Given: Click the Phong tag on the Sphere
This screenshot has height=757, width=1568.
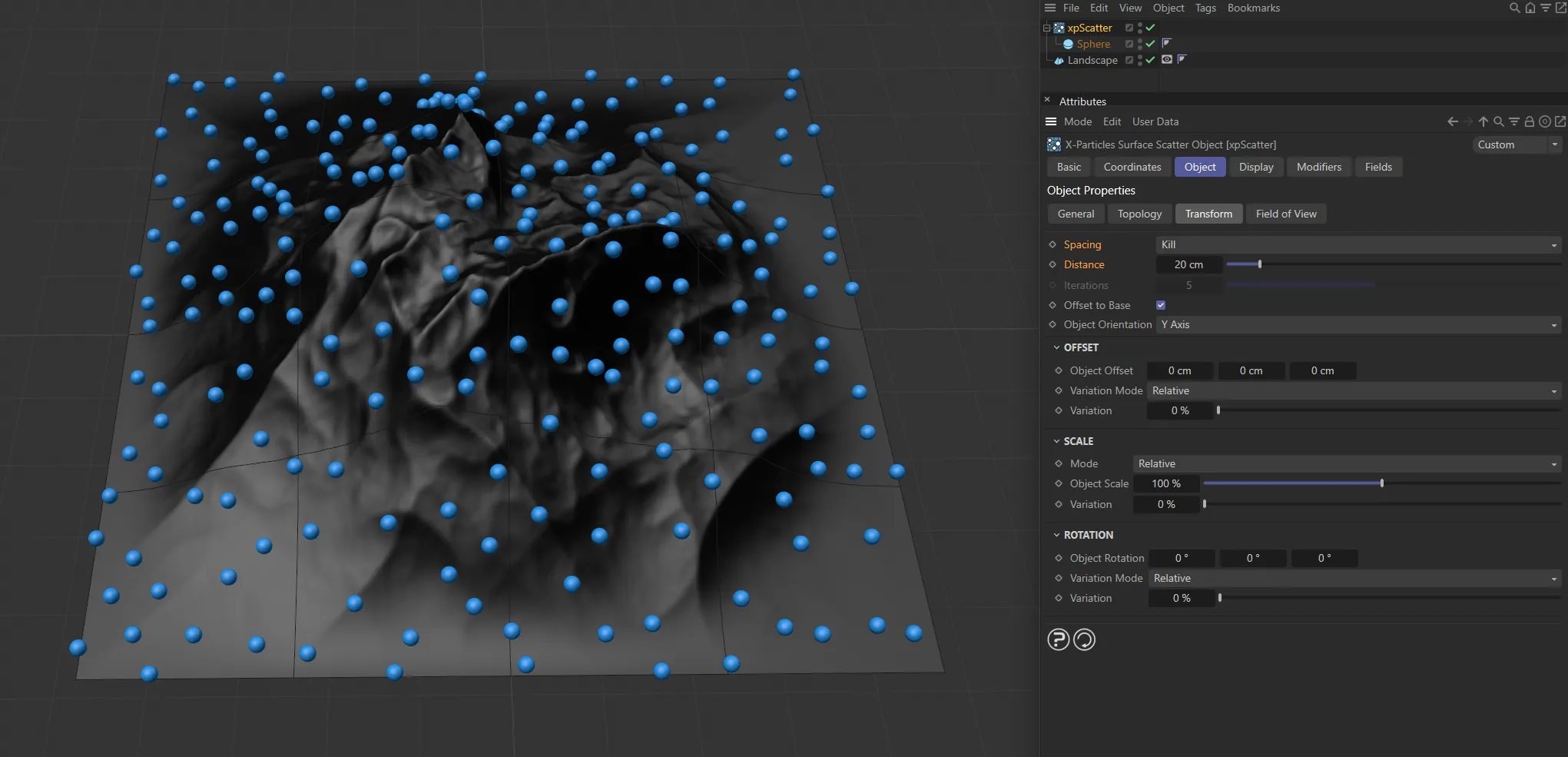Looking at the screenshot, I should (x=1166, y=44).
